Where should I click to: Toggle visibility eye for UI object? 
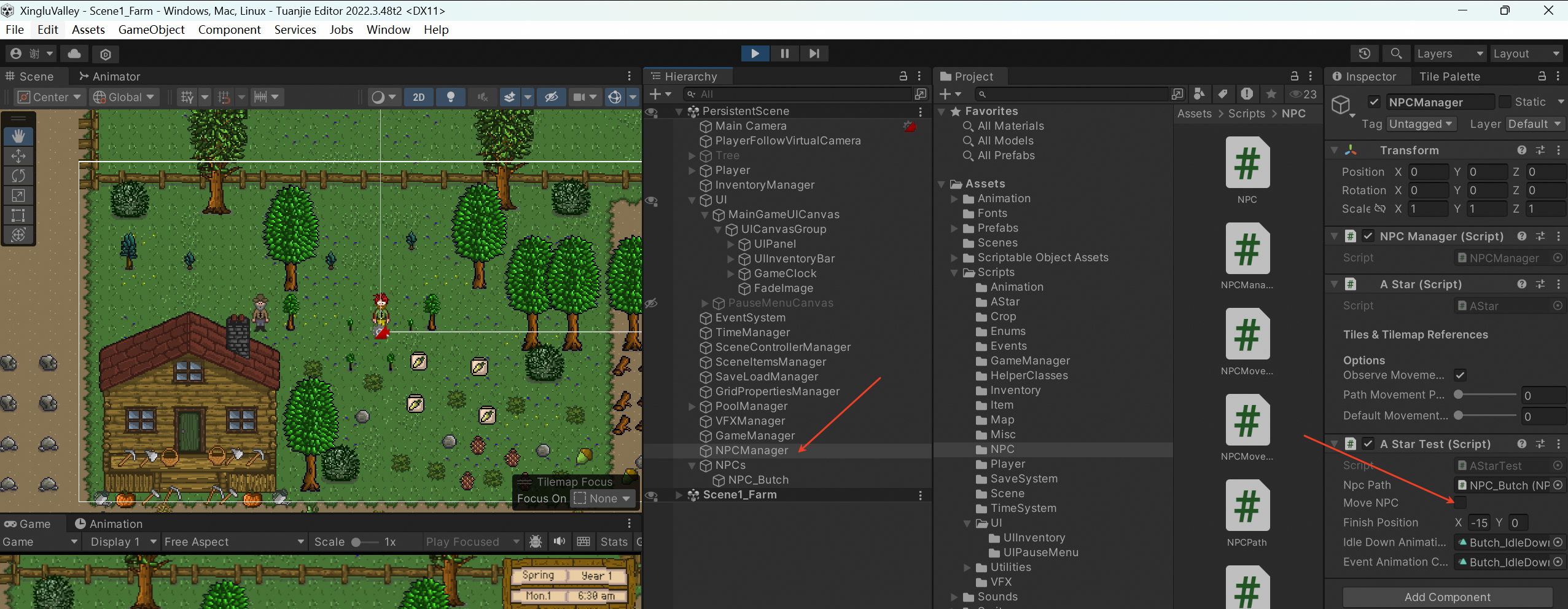pyautogui.click(x=652, y=200)
